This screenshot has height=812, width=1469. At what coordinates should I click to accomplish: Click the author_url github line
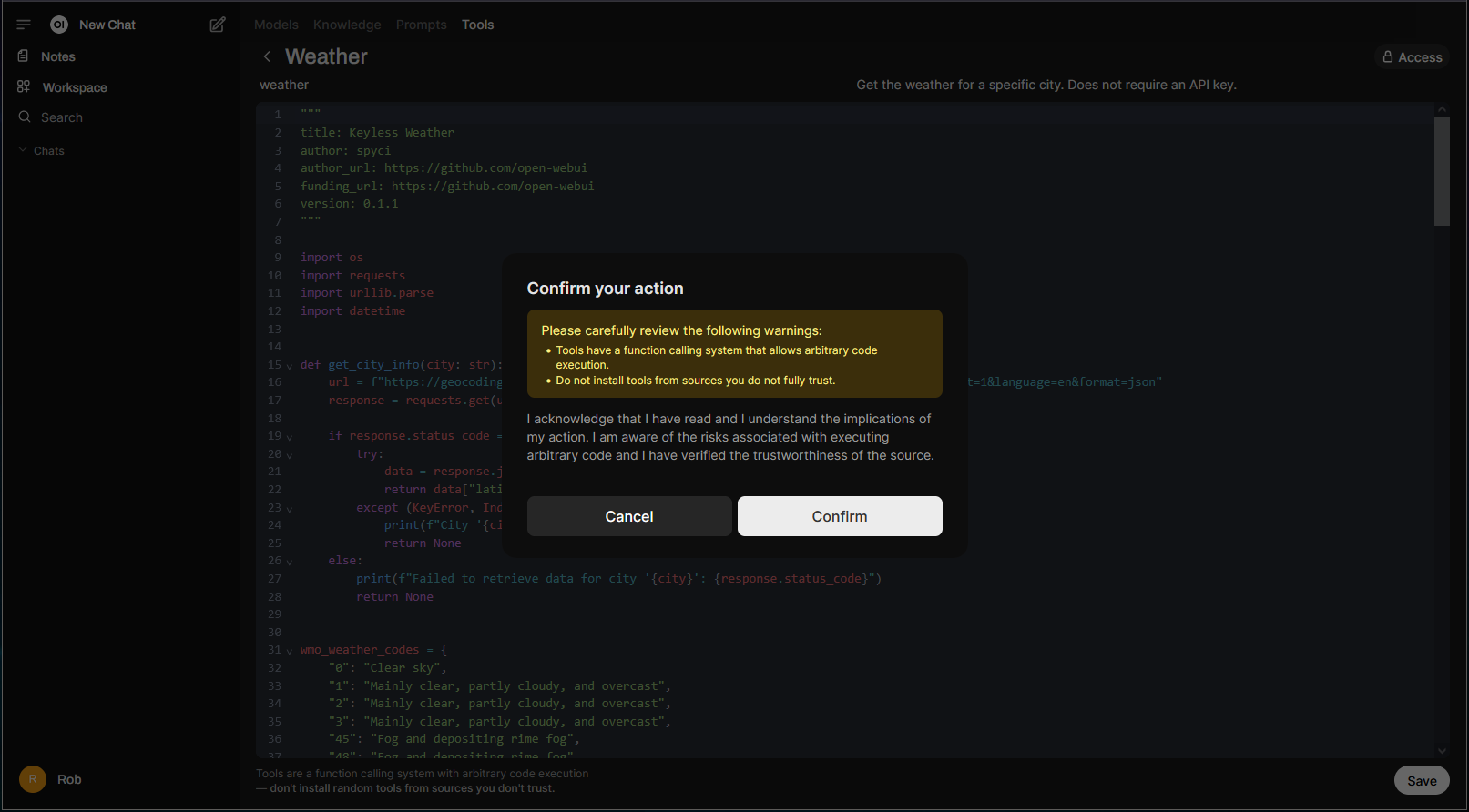pos(444,168)
